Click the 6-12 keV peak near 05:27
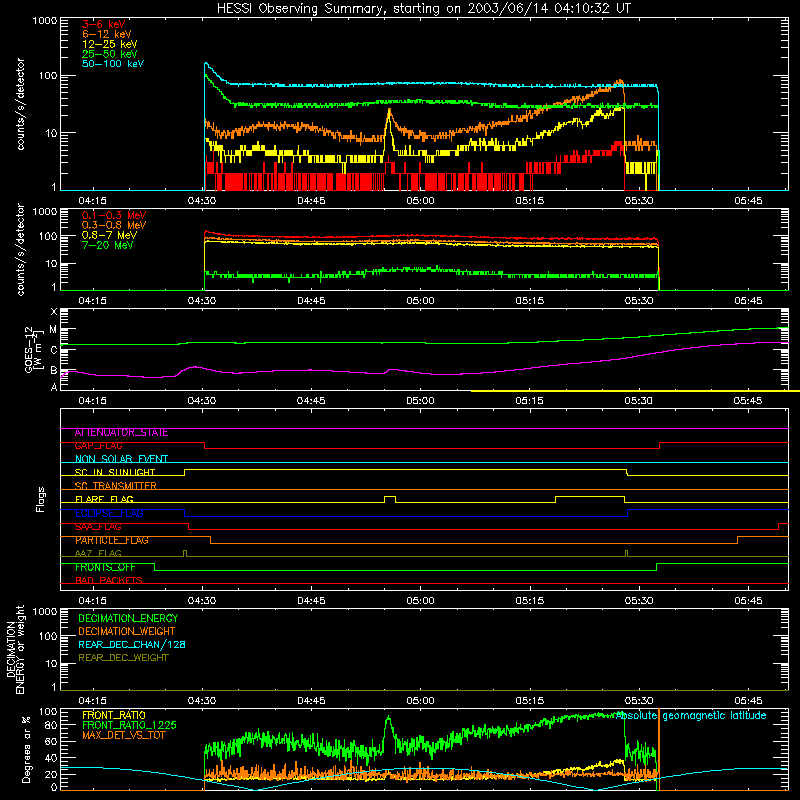The height and width of the screenshot is (800, 800). click(620, 82)
